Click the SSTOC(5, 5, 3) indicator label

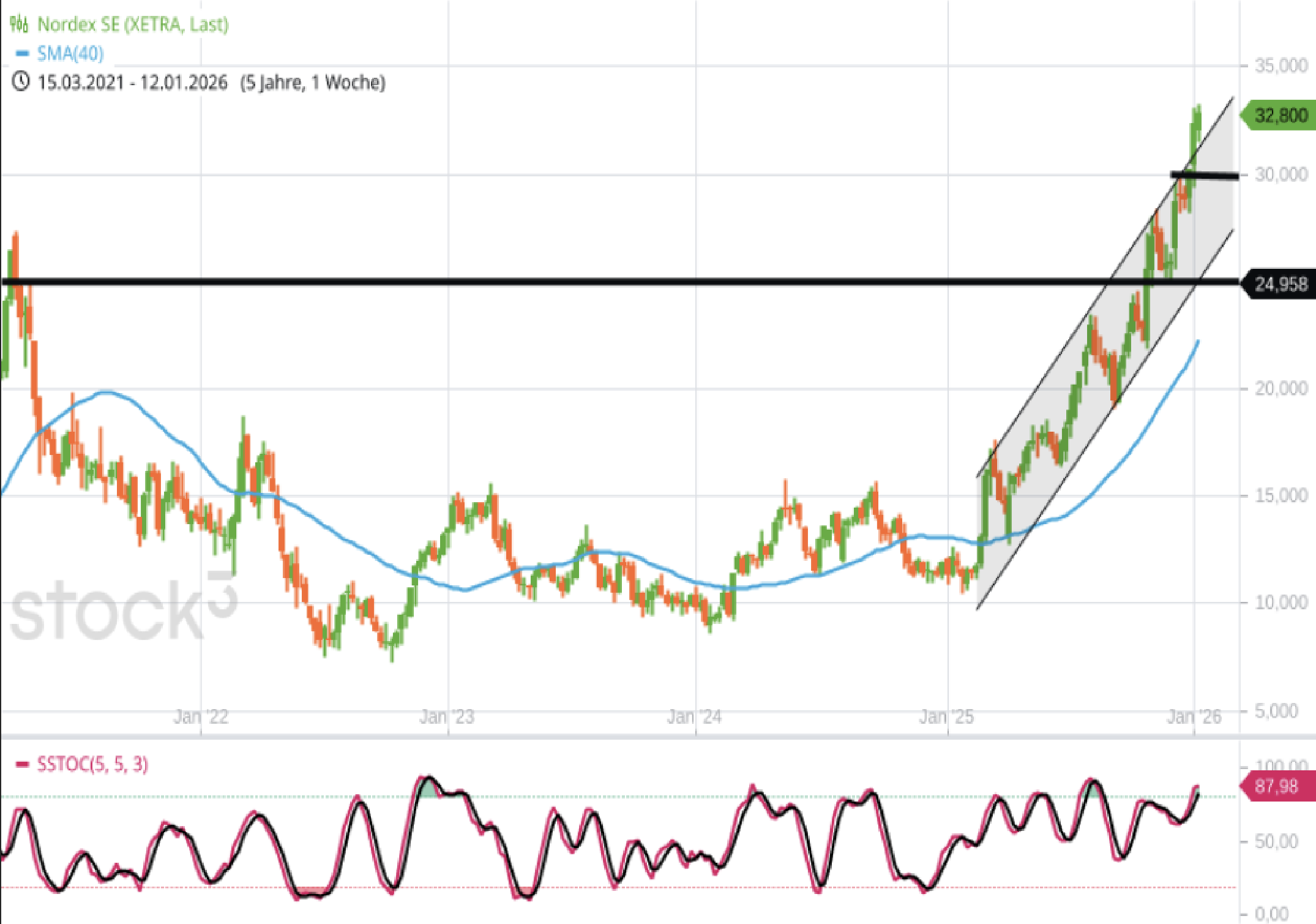tap(92, 764)
